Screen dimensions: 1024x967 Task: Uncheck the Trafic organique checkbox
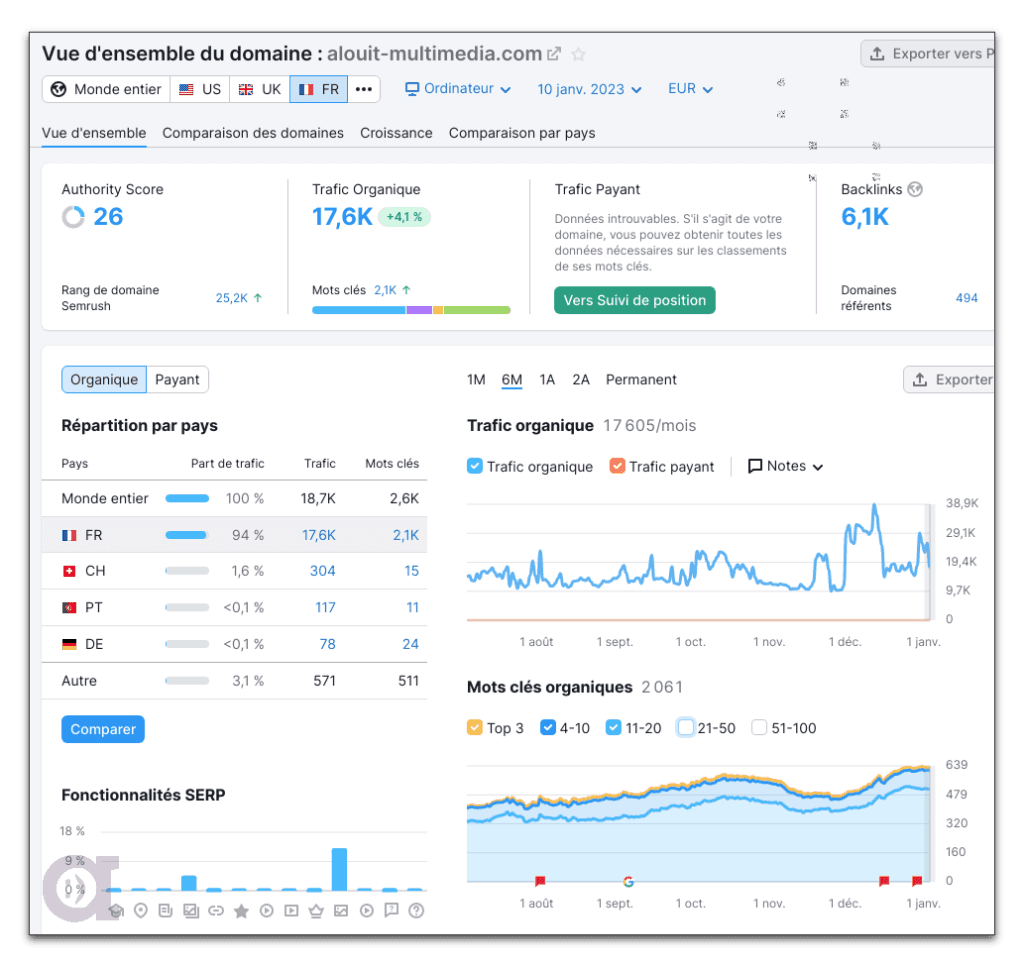point(475,466)
